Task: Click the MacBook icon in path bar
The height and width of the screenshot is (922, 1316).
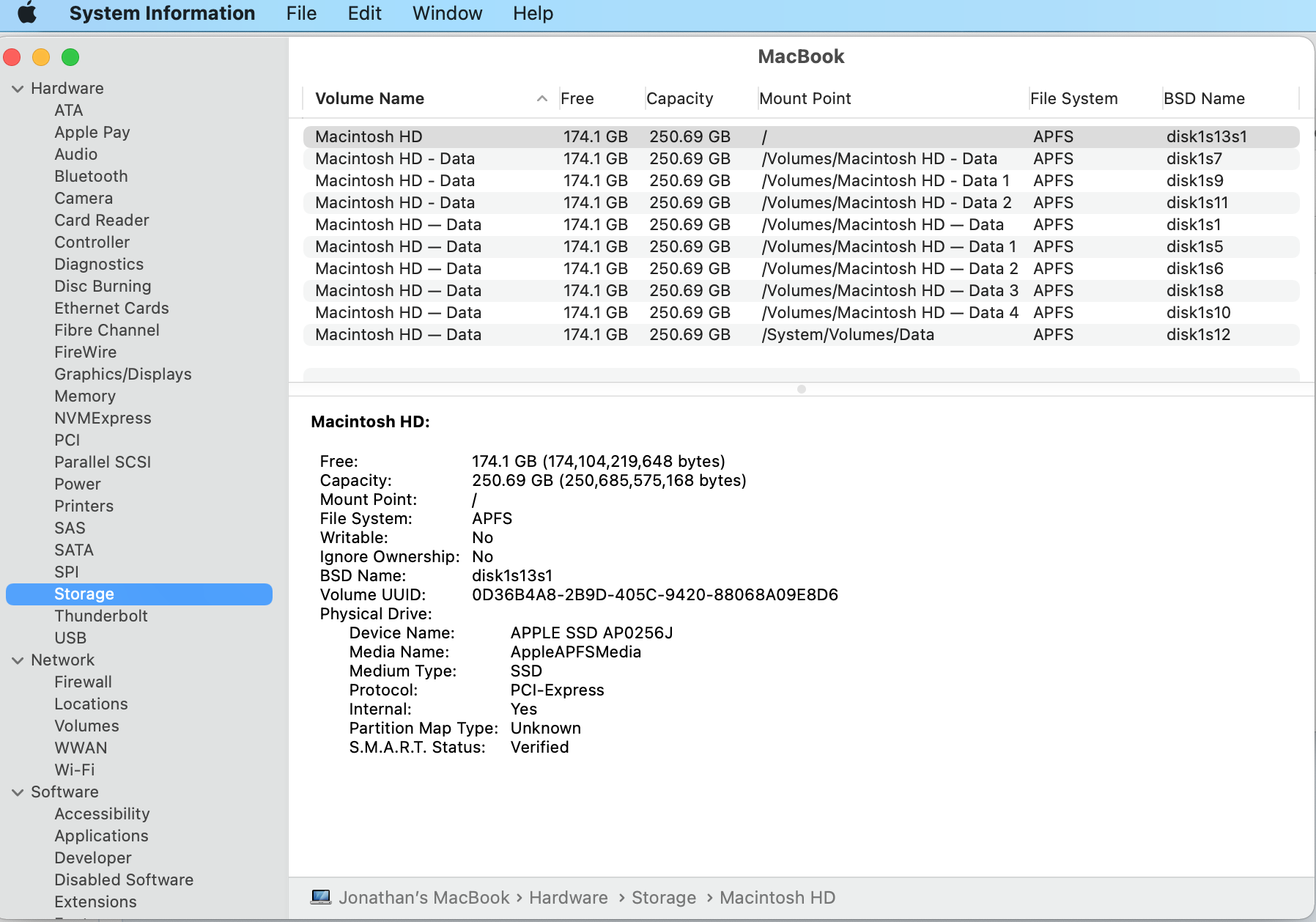Action: (321, 897)
